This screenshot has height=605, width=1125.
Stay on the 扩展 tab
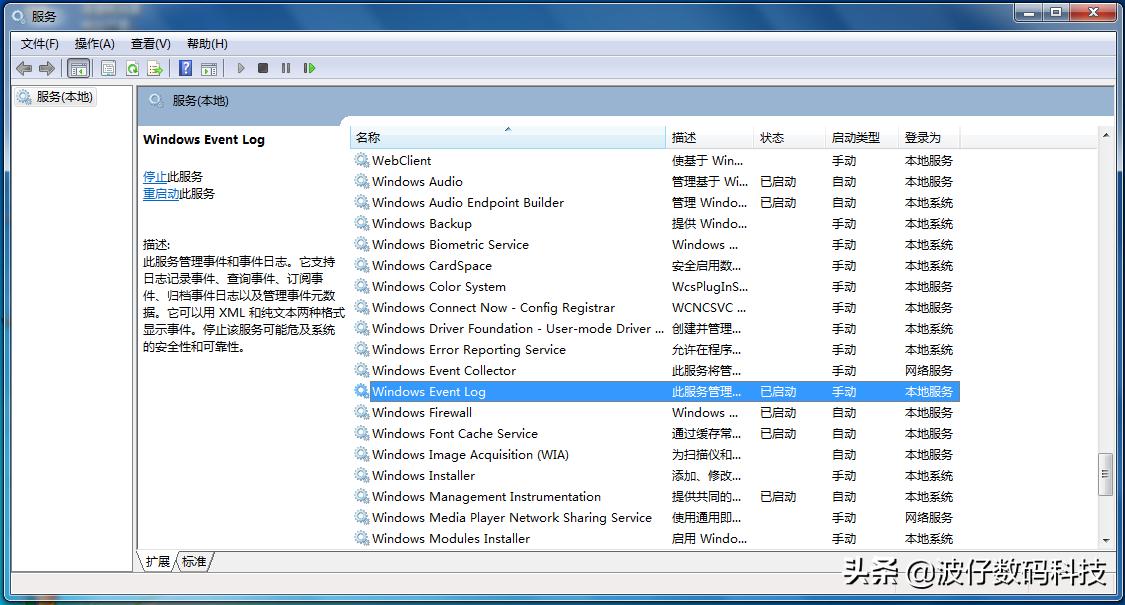[x=156, y=562]
